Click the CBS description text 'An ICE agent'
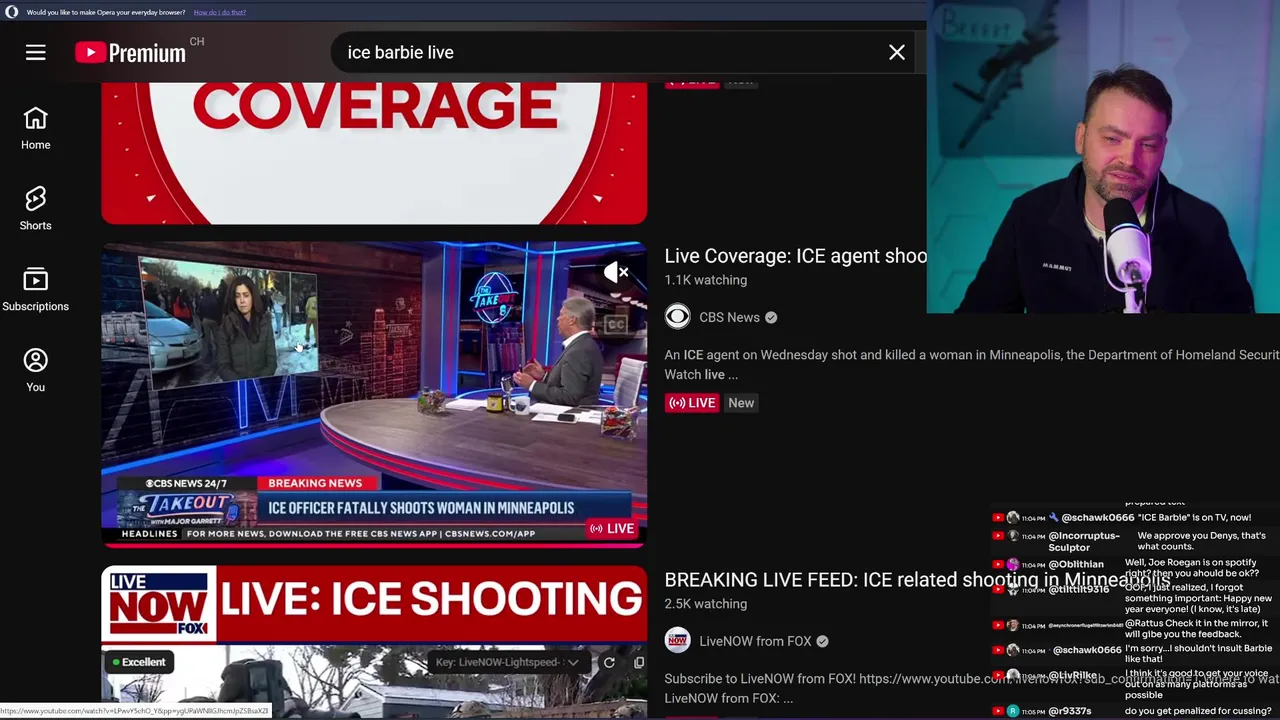Image resolution: width=1280 pixels, height=720 pixels. click(972, 365)
